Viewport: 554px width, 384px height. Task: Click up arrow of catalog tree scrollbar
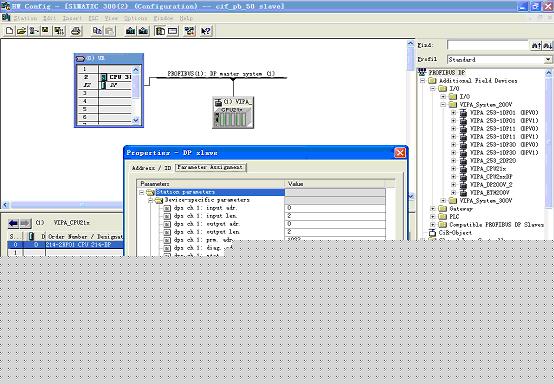point(548,73)
